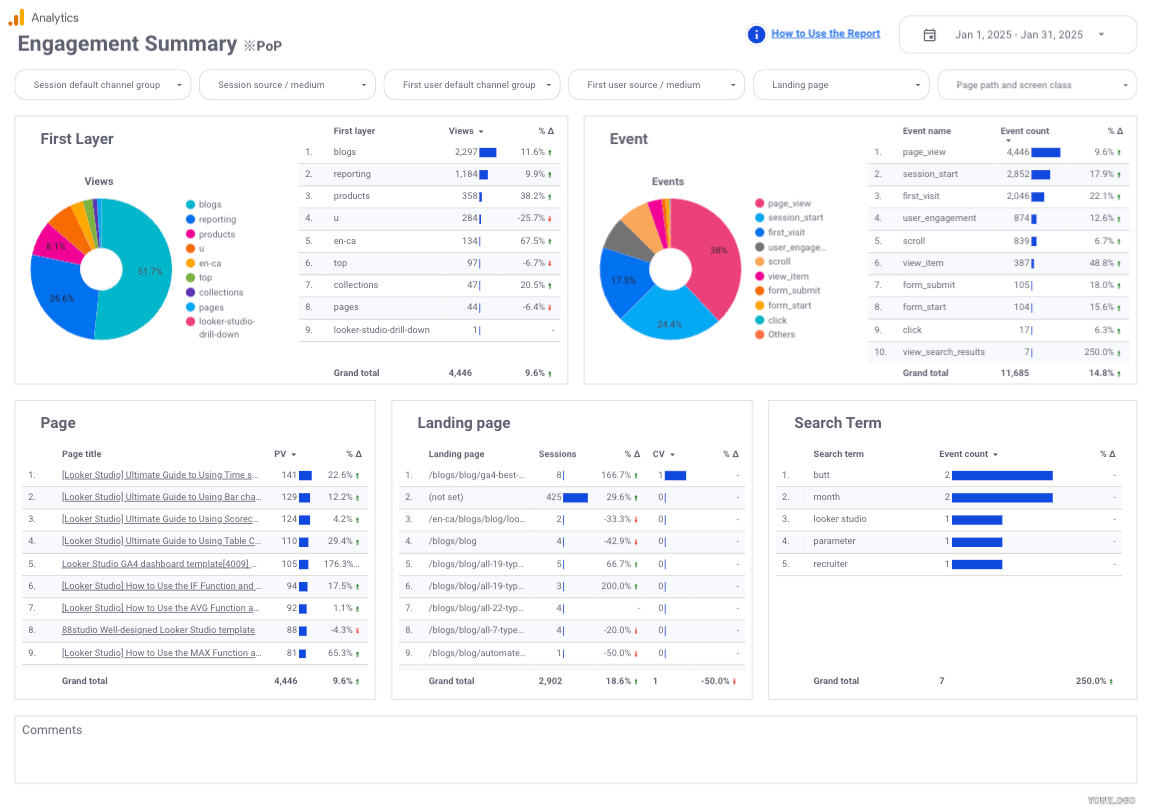Click the Event count sort arrow in Event table
Viewport: 1151px width, 809px height.
click(1007, 141)
